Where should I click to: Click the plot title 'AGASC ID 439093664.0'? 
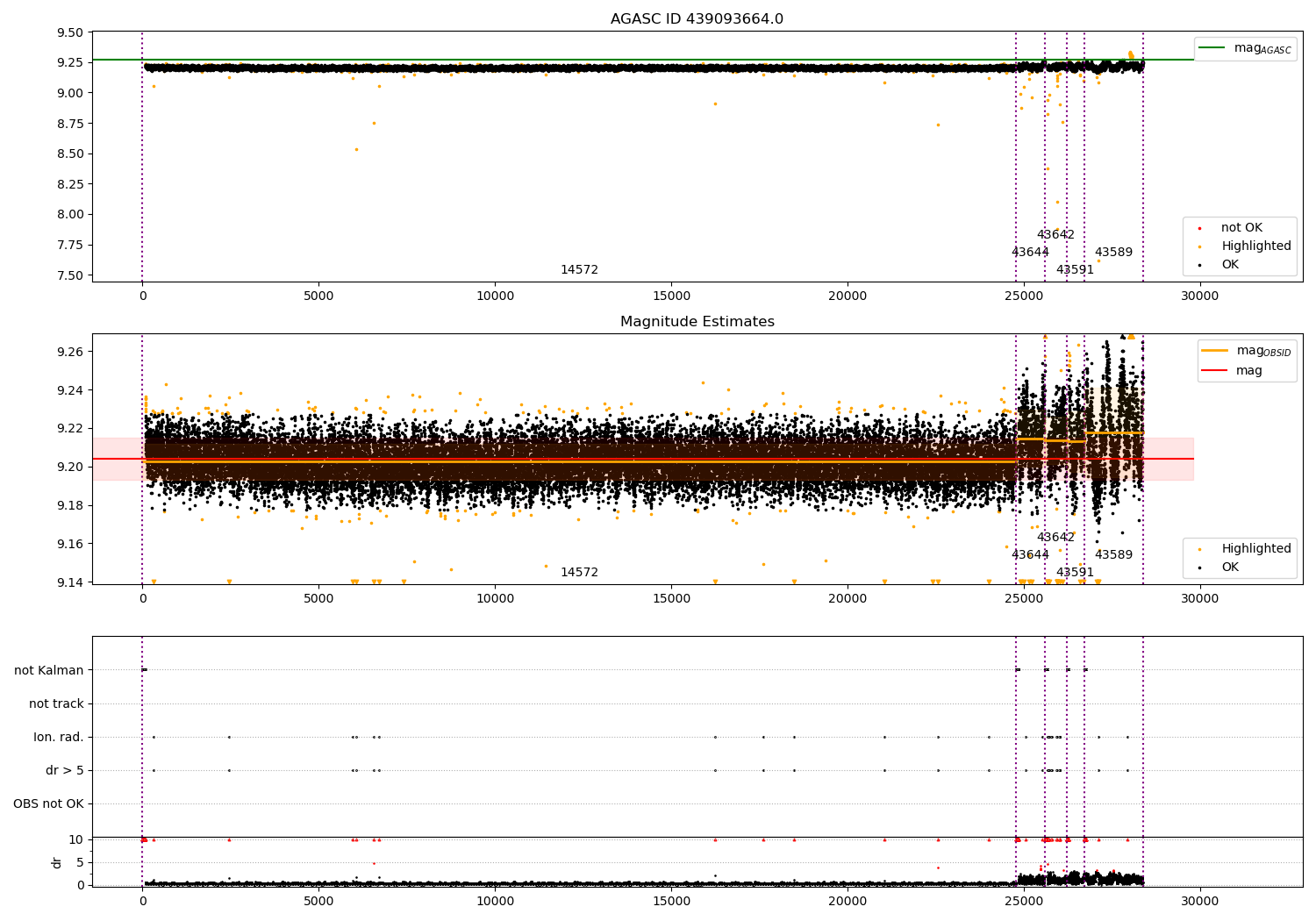[697, 19]
